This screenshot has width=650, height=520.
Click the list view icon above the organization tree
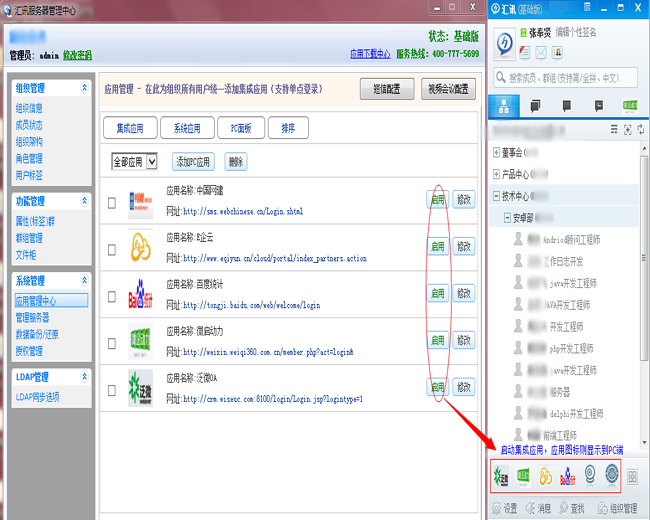pyautogui.click(x=614, y=129)
